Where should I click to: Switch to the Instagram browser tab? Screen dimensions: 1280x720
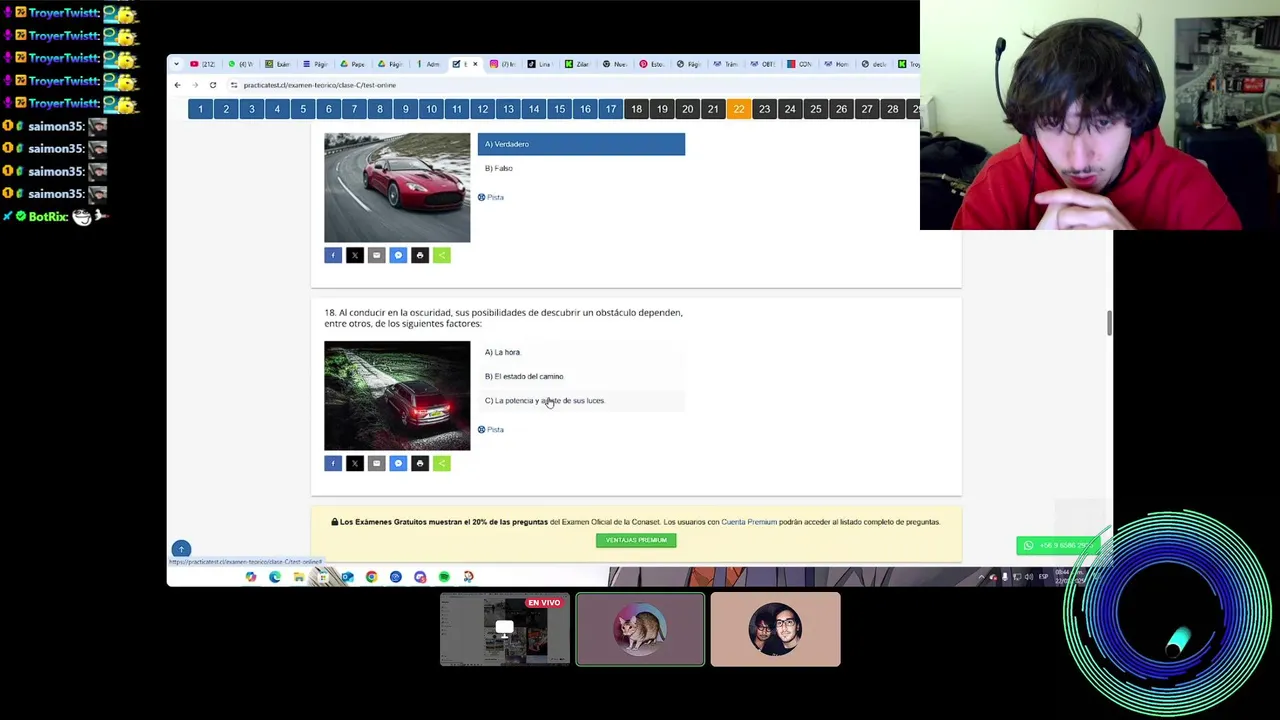tap(502, 64)
